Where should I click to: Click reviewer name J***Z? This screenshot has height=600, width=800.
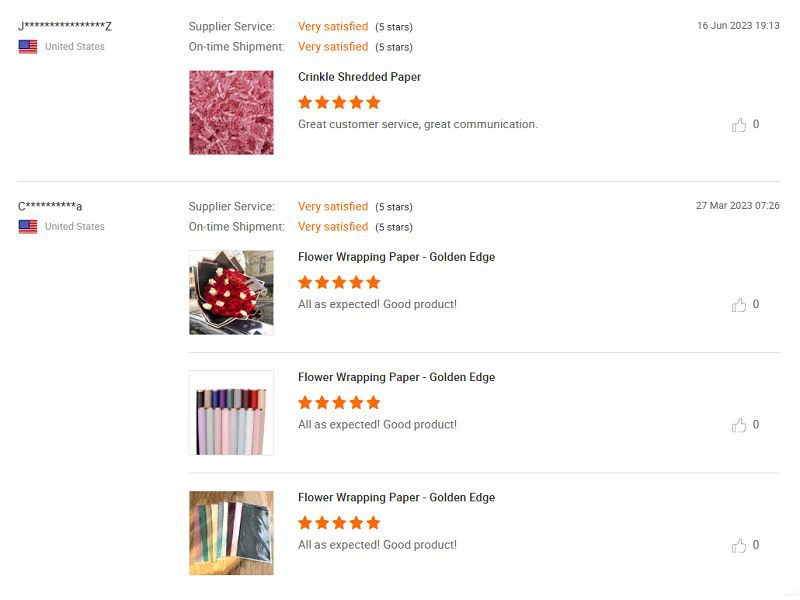pos(65,26)
